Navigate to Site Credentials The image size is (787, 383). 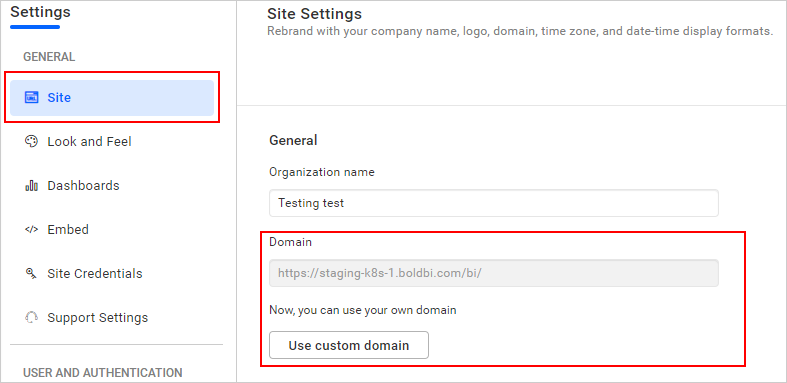95,274
